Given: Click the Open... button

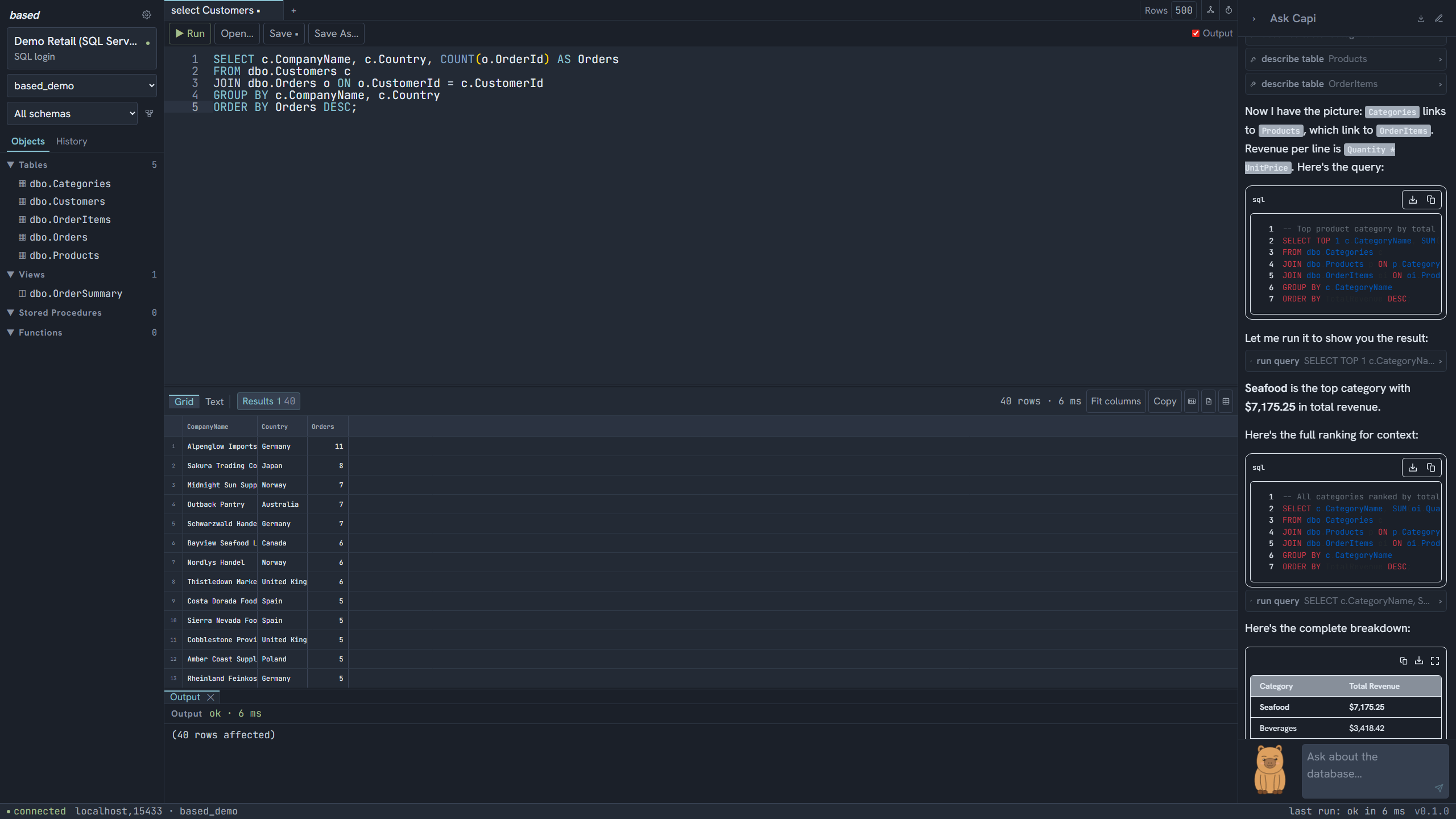Looking at the screenshot, I should [x=237, y=34].
